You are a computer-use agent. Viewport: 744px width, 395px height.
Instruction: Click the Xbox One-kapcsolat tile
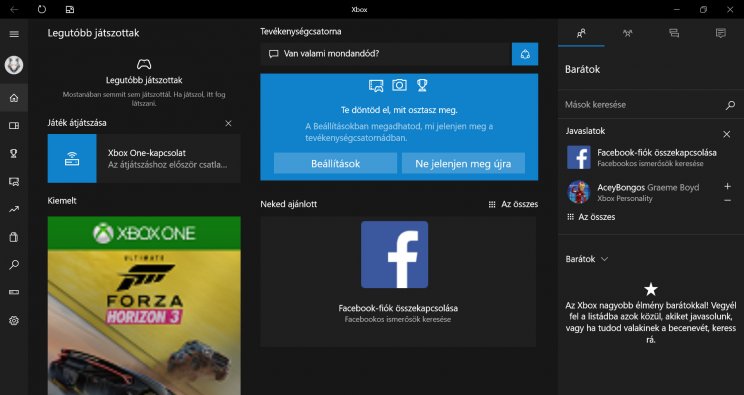[144, 159]
